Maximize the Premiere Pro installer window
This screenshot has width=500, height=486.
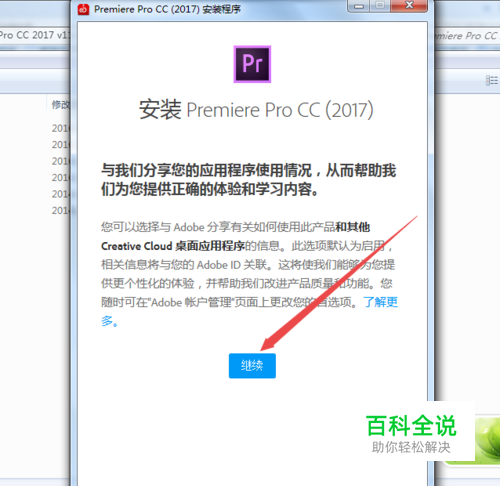pyautogui.click(x=380, y=6)
